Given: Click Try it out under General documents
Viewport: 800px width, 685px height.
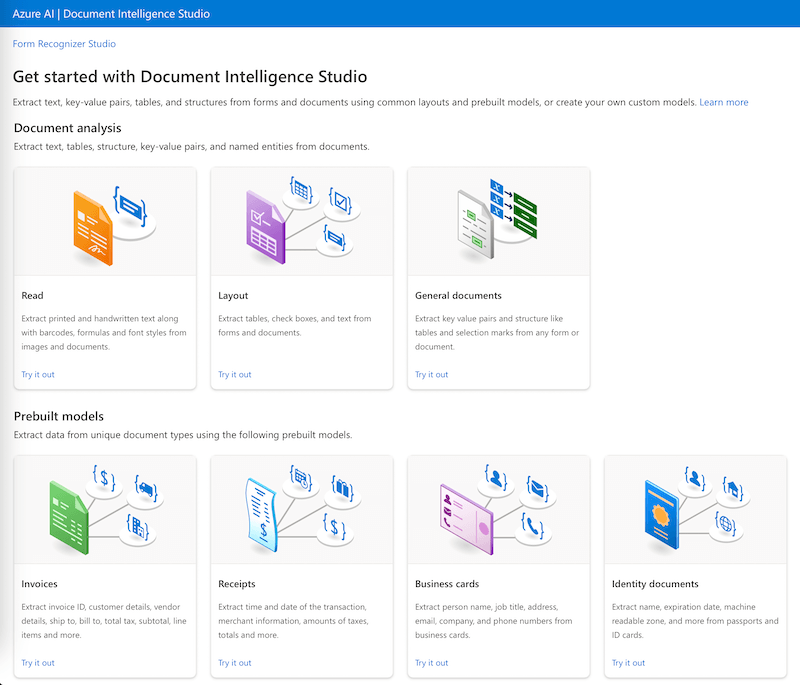Looking at the screenshot, I should 432,375.
